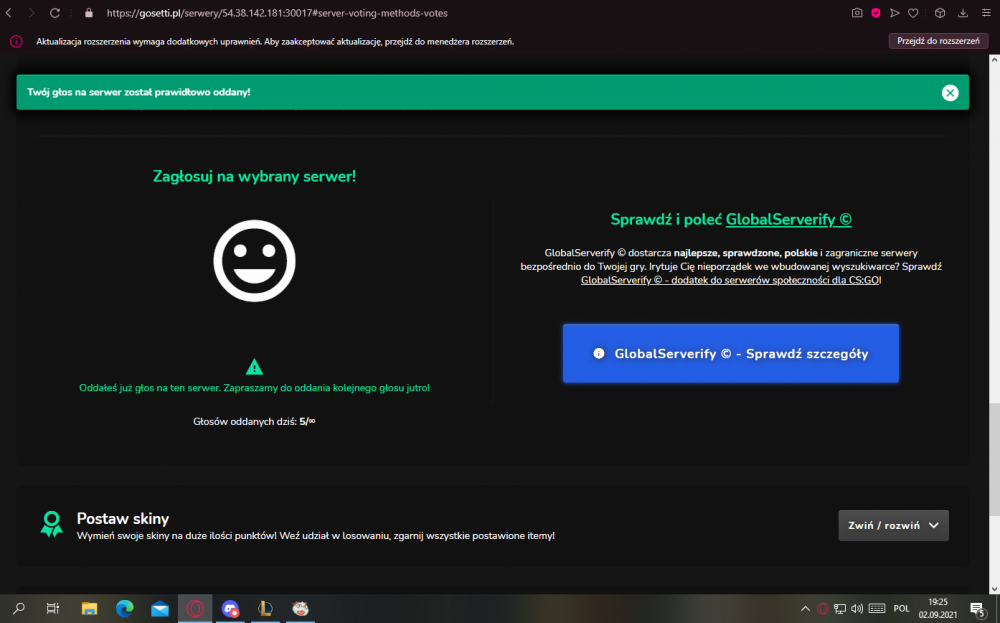Open the network icon in the system tray

tap(840, 609)
